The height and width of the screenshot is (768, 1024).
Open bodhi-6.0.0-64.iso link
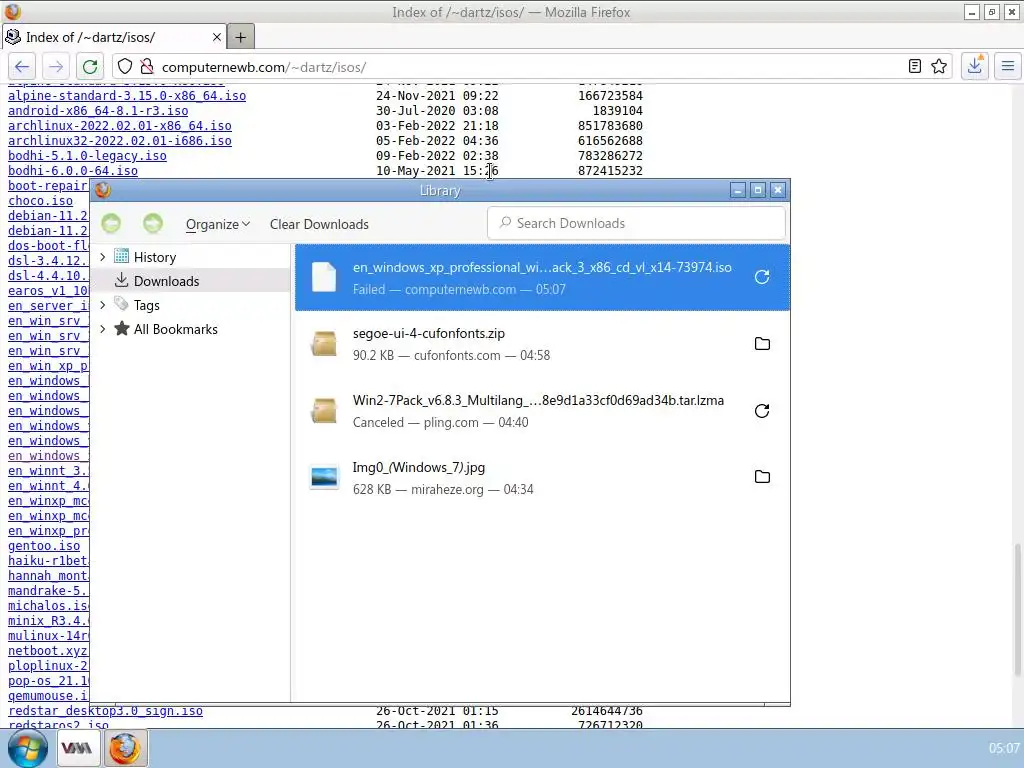coord(72,171)
